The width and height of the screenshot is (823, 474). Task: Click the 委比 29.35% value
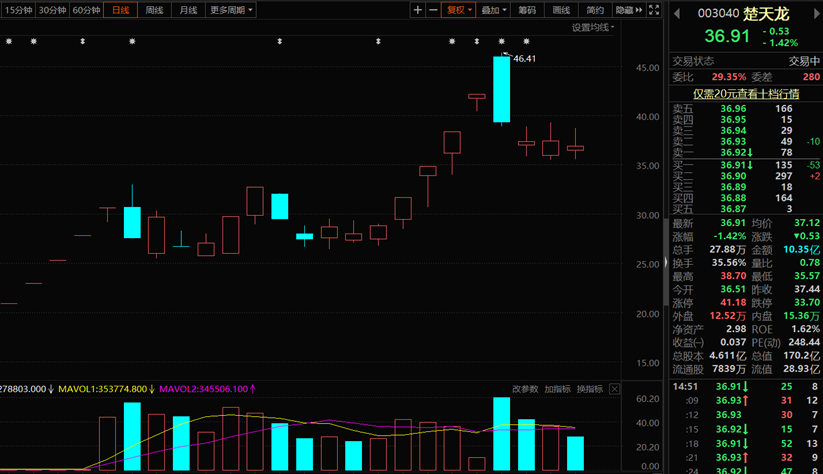pyautogui.click(x=729, y=77)
